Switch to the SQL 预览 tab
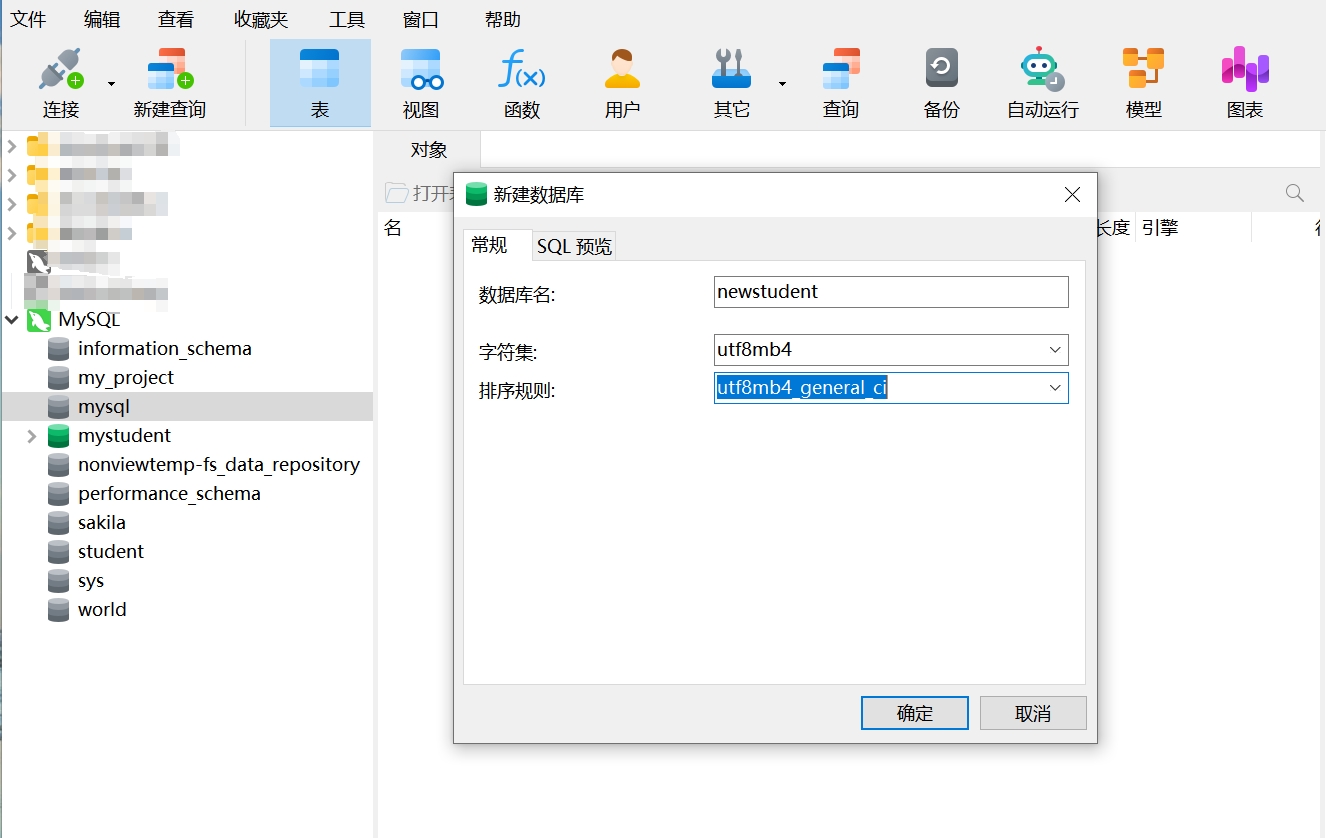 pos(574,246)
